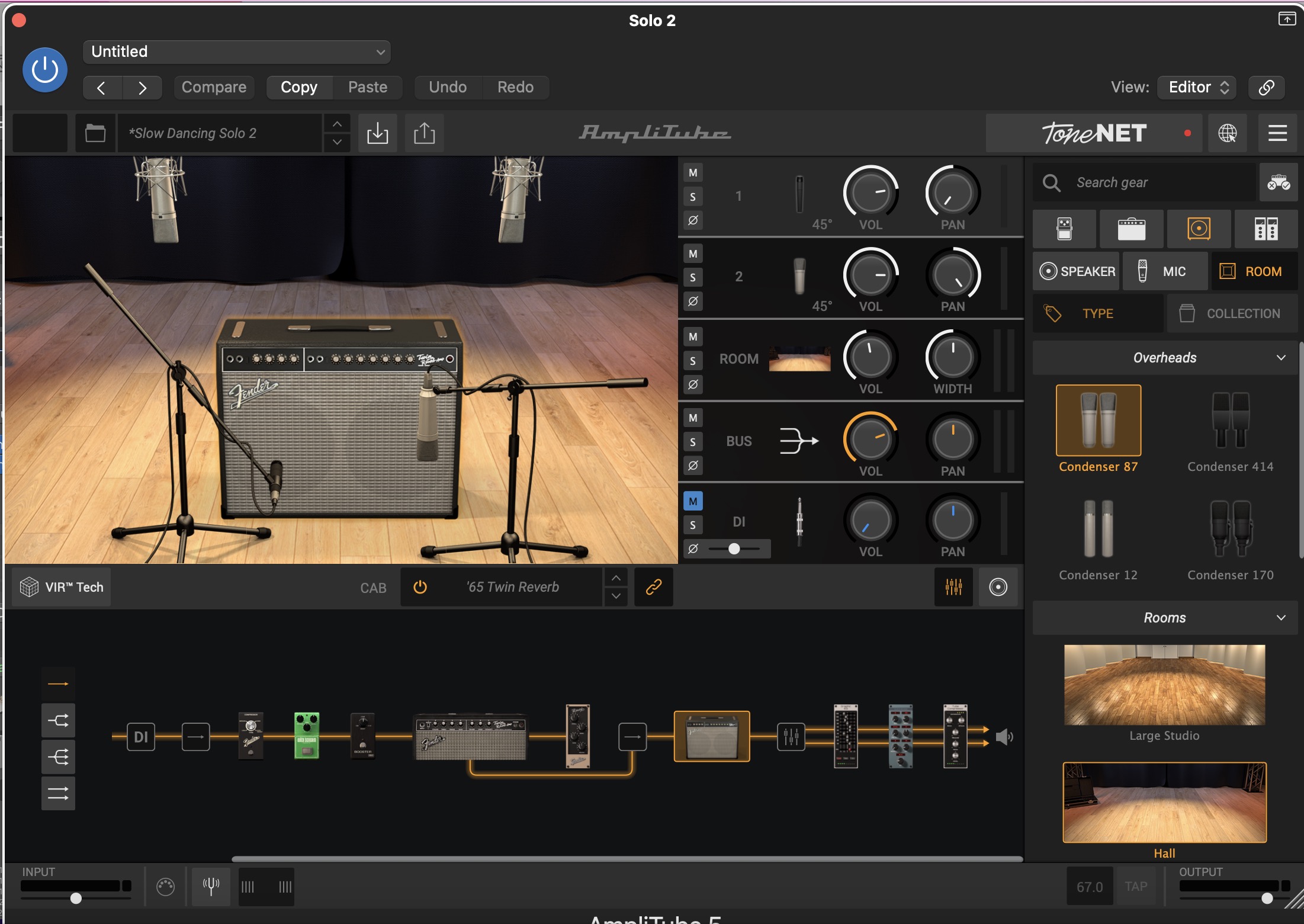Select the DI block in signal chain
Screen dimensions: 1304x924
point(141,737)
